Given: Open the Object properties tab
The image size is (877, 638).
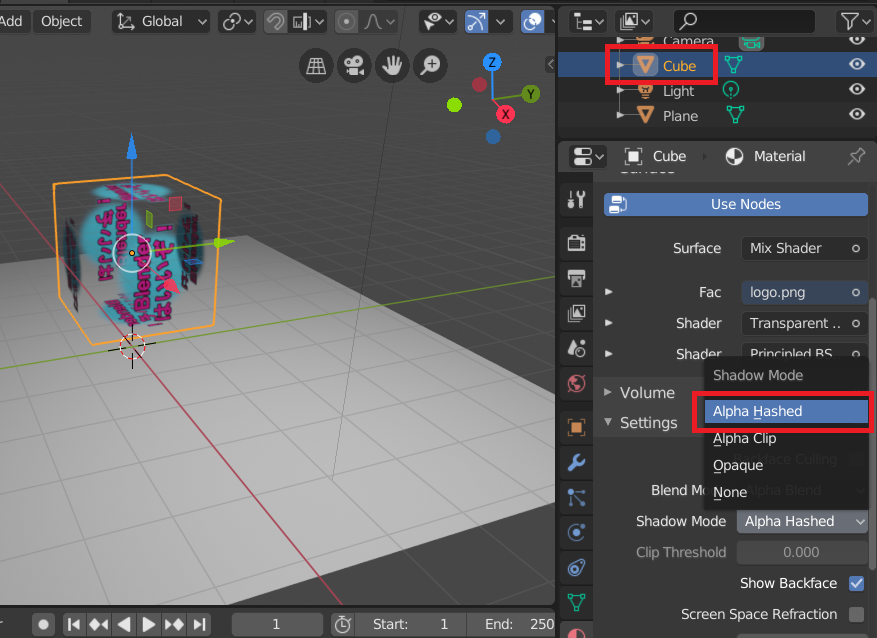Looking at the screenshot, I should click(576, 428).
